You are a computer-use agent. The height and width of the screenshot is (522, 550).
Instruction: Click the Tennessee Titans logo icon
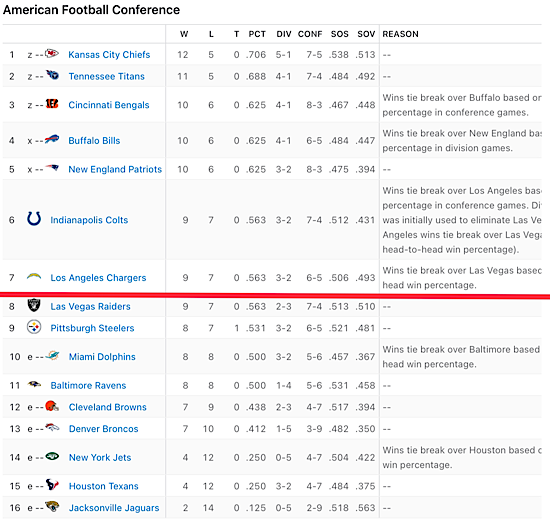[52, 75]
